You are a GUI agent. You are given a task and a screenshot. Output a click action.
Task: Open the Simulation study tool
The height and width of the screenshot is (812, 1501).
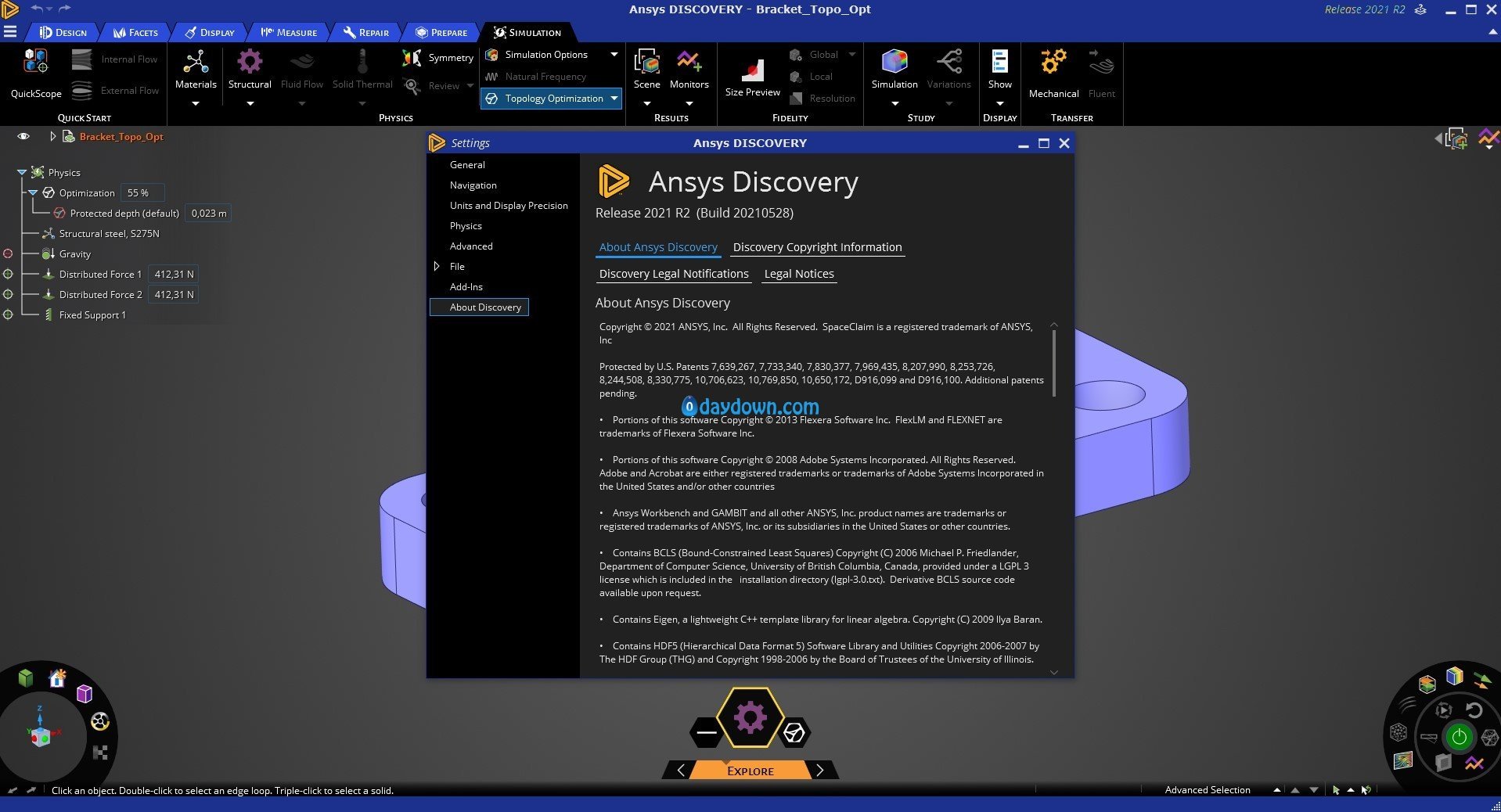pyautogui.click(x=894, y=69)
